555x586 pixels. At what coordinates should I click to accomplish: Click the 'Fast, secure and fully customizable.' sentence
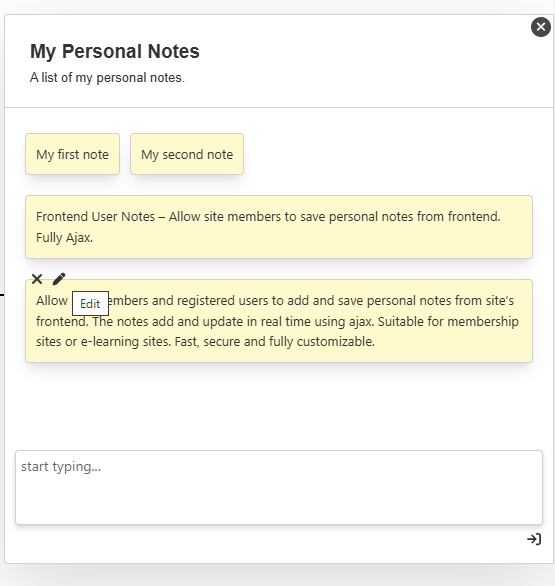(275, 342)
